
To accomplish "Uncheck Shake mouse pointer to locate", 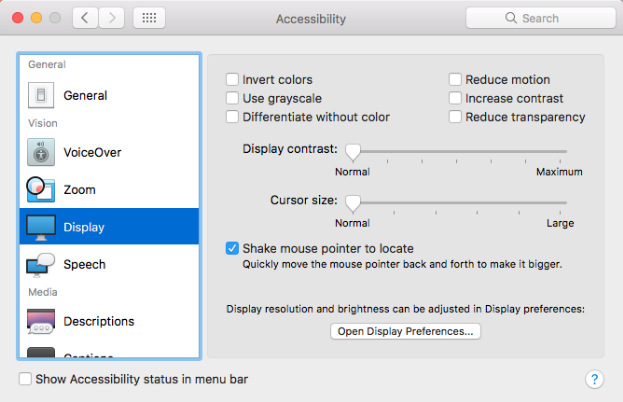I will pyautogui.click(x=232, y=248).
